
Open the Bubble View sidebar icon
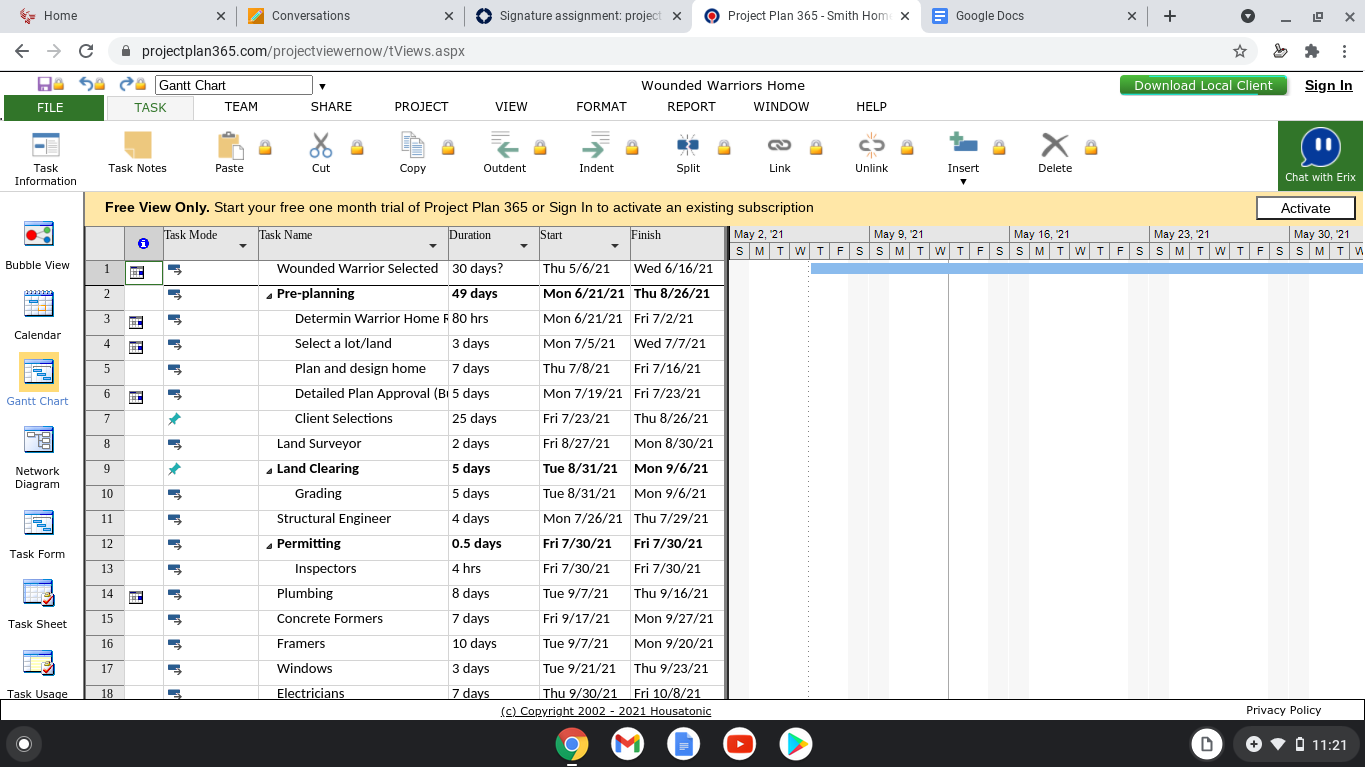pos(38,235)
